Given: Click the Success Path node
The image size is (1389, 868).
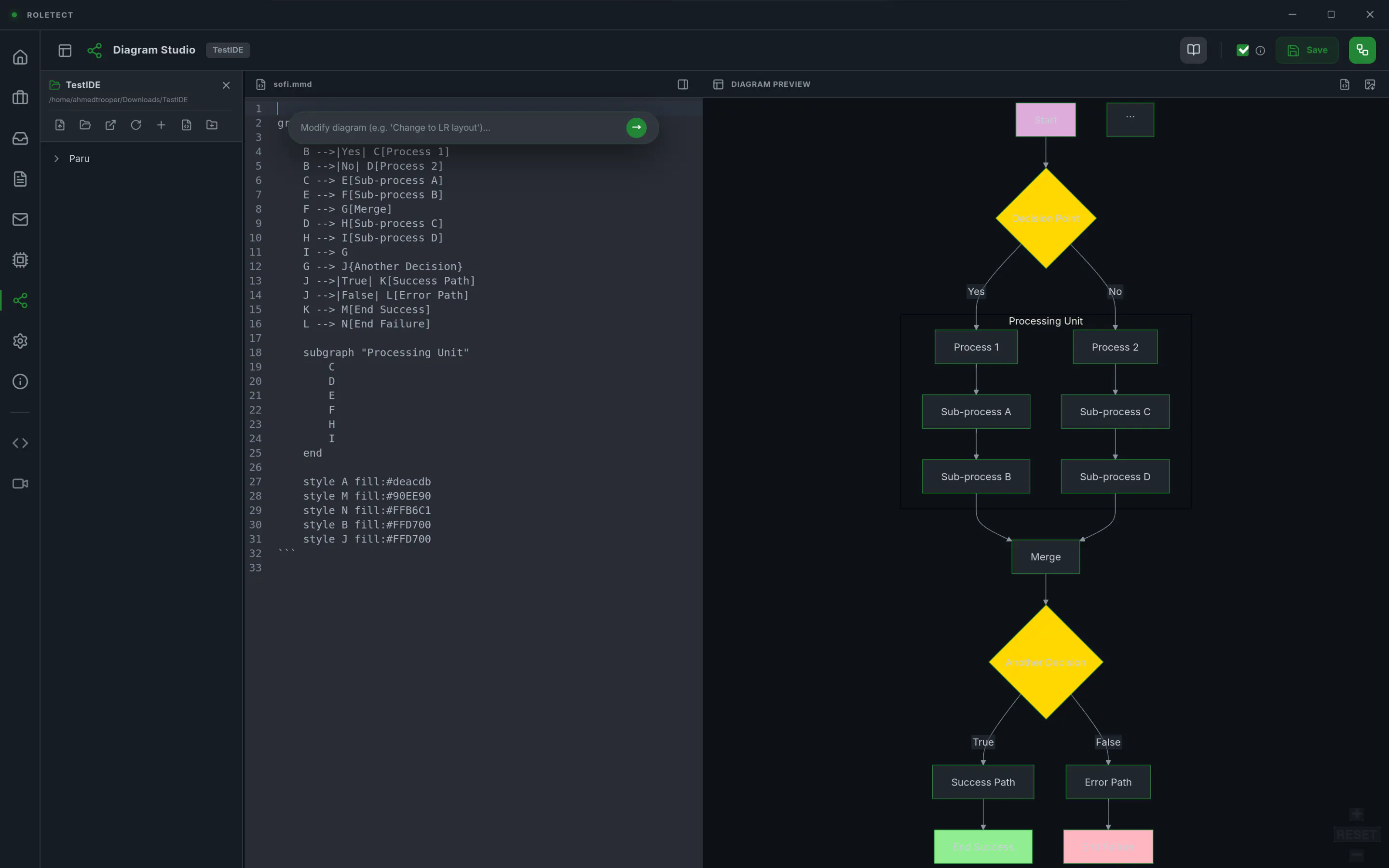Looking at the screenshot, I should coord(982,782).
